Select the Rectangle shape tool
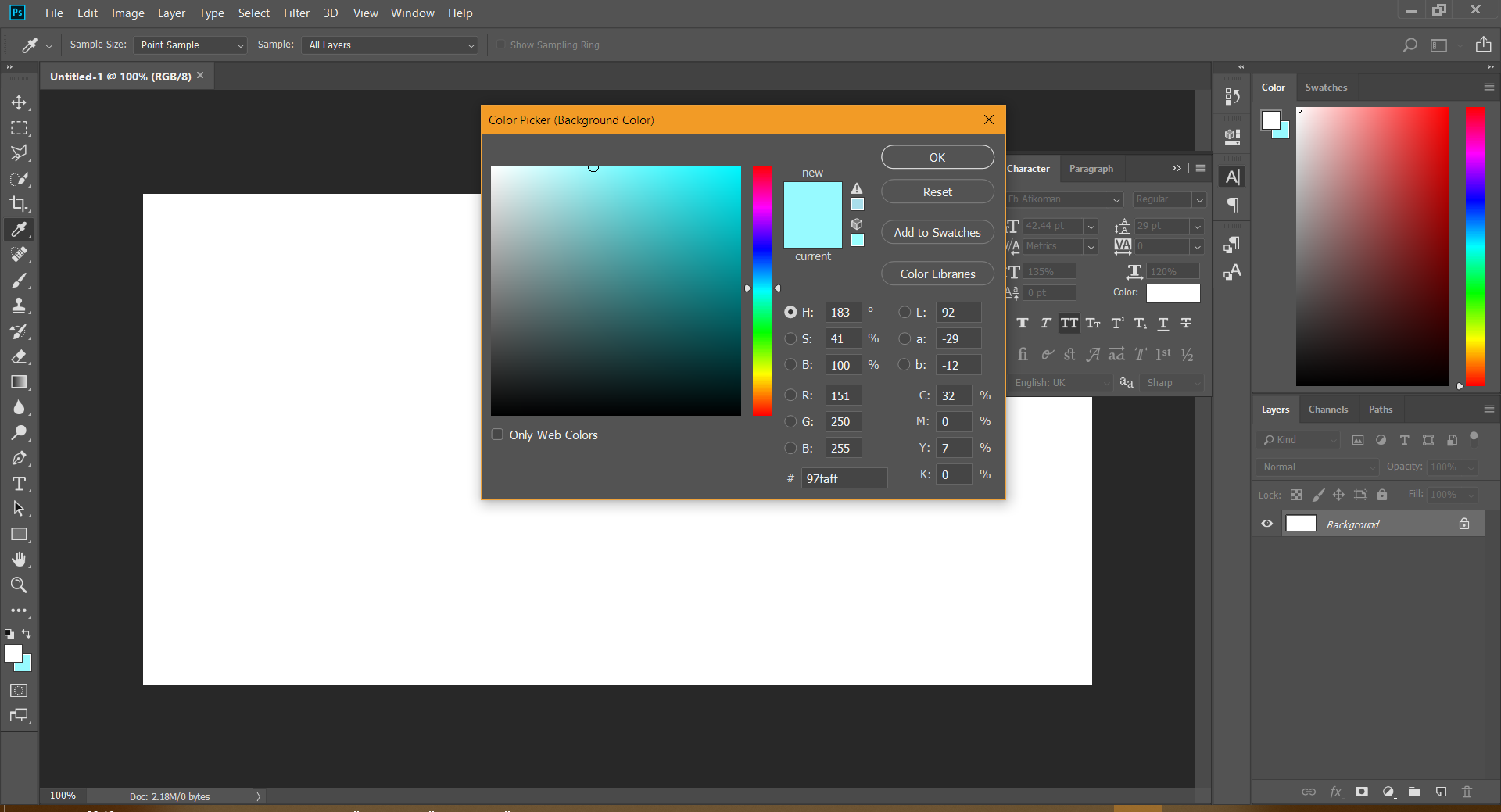Image resolution: width=1501 pixels, height=812 pixels. pos(19,535)
